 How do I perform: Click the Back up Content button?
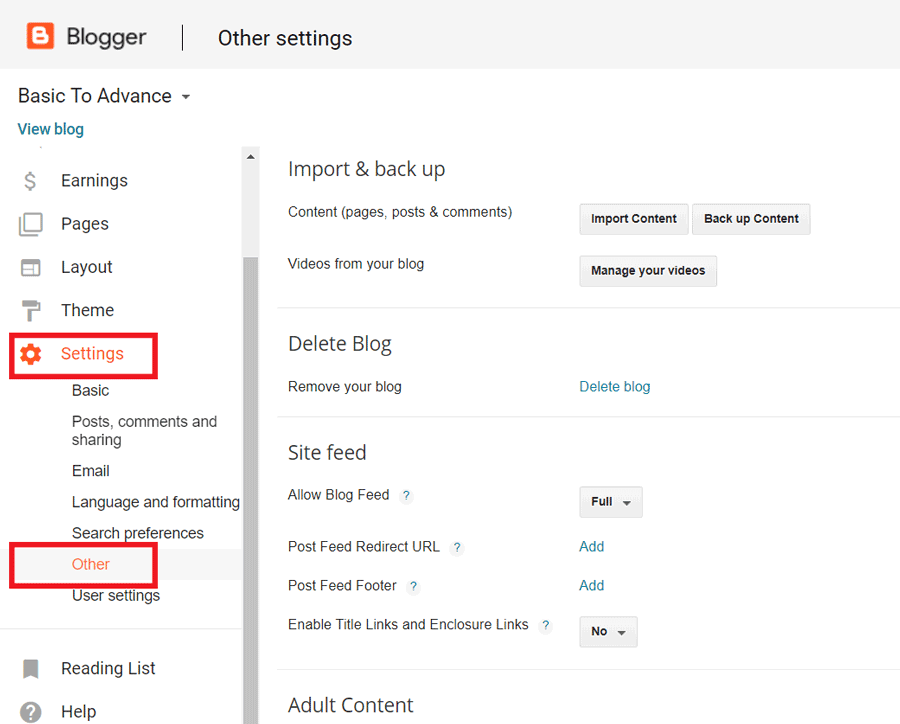point(751,219)
